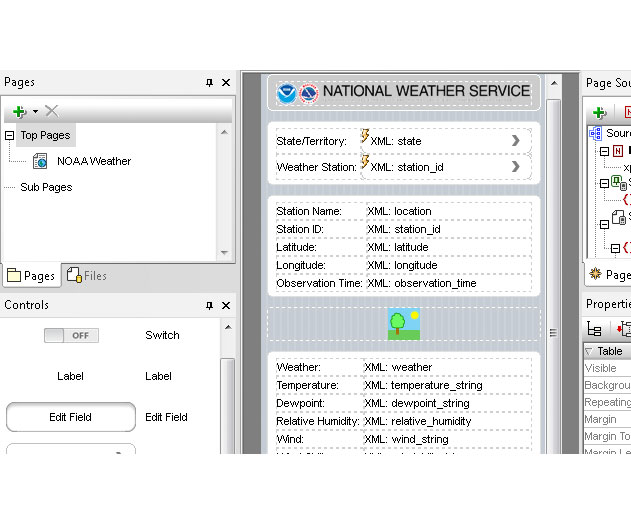Pick the Label control preview

coord(70,376)
